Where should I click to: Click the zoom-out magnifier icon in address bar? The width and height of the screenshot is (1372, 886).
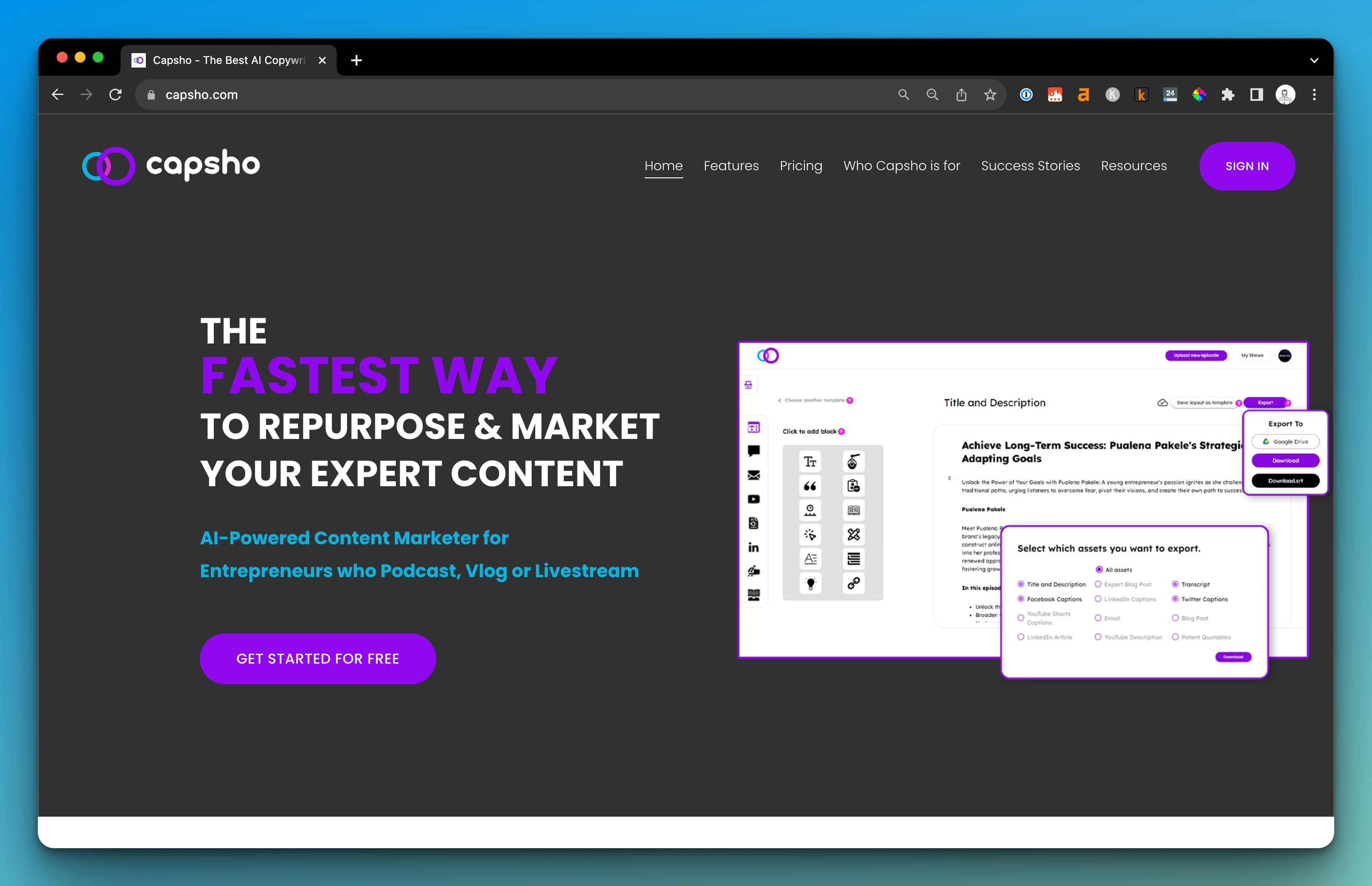point(932,95)
